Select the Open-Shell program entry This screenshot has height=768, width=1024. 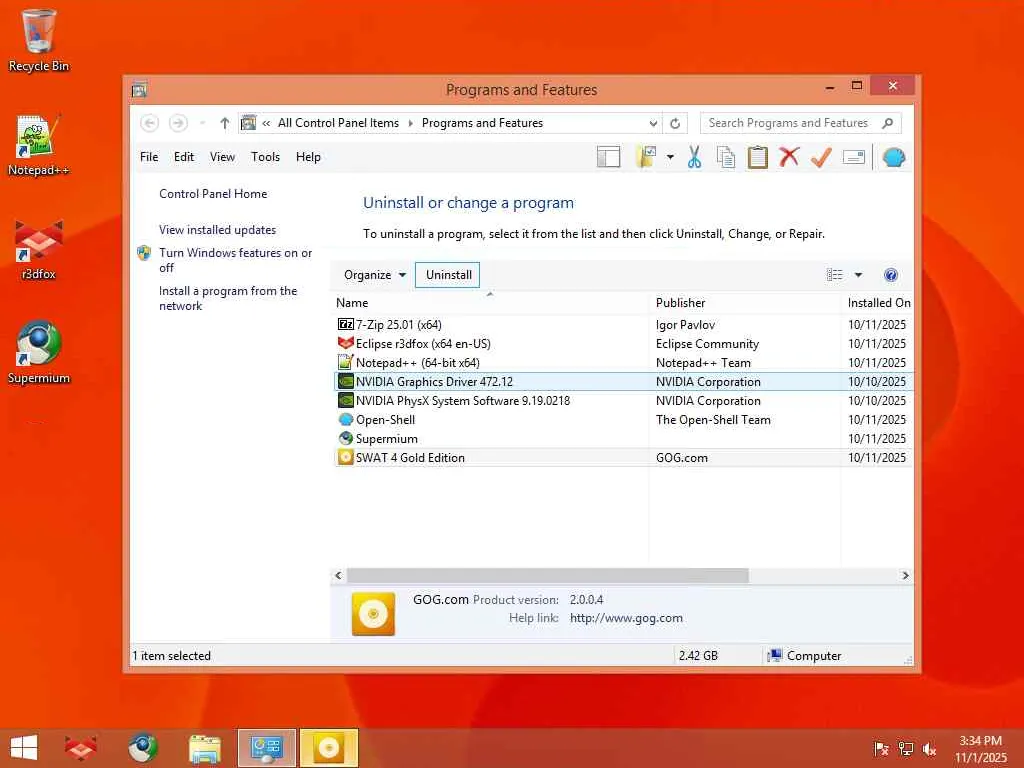pos(624,419)
